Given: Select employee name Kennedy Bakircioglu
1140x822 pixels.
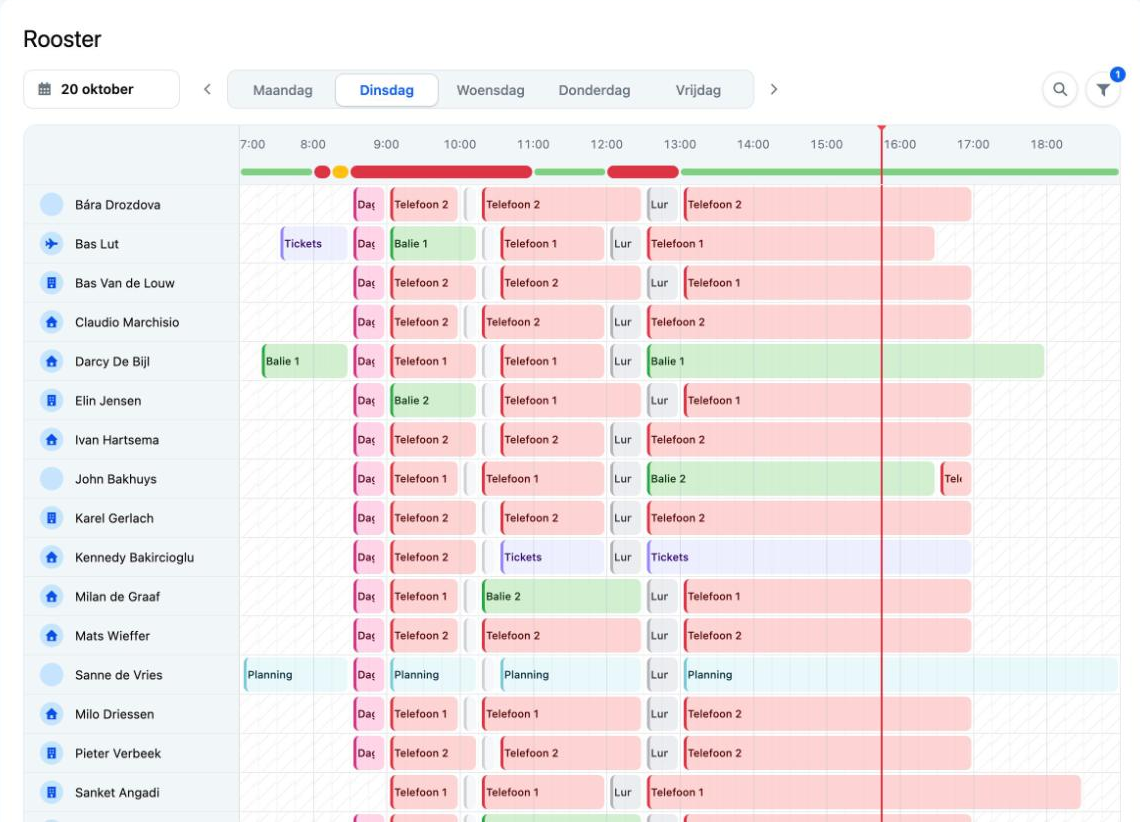Looking at the screenshot, I should (x=135, y=557).
